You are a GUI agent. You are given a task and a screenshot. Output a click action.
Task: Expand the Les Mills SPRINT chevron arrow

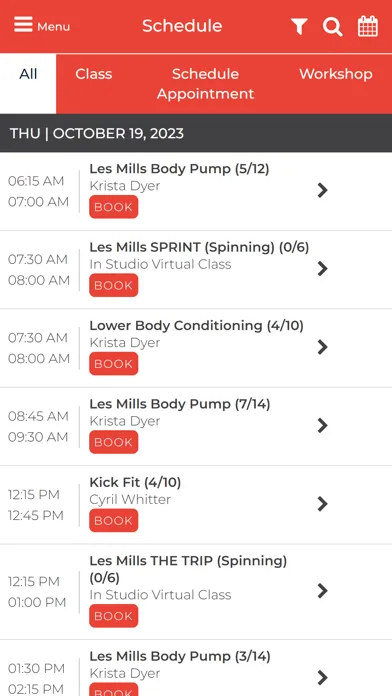click(322, 269)
